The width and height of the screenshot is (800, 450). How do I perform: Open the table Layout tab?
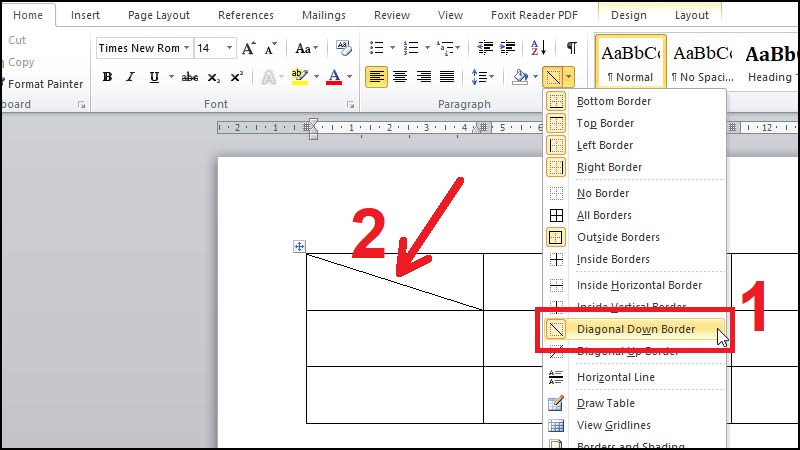click(x=691, y=15)
